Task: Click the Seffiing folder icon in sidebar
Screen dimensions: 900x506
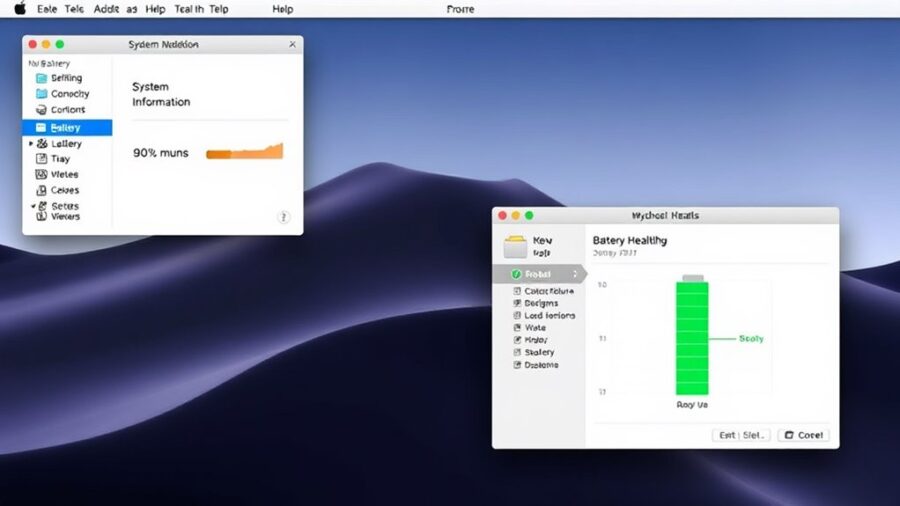Action: point(41,78)
